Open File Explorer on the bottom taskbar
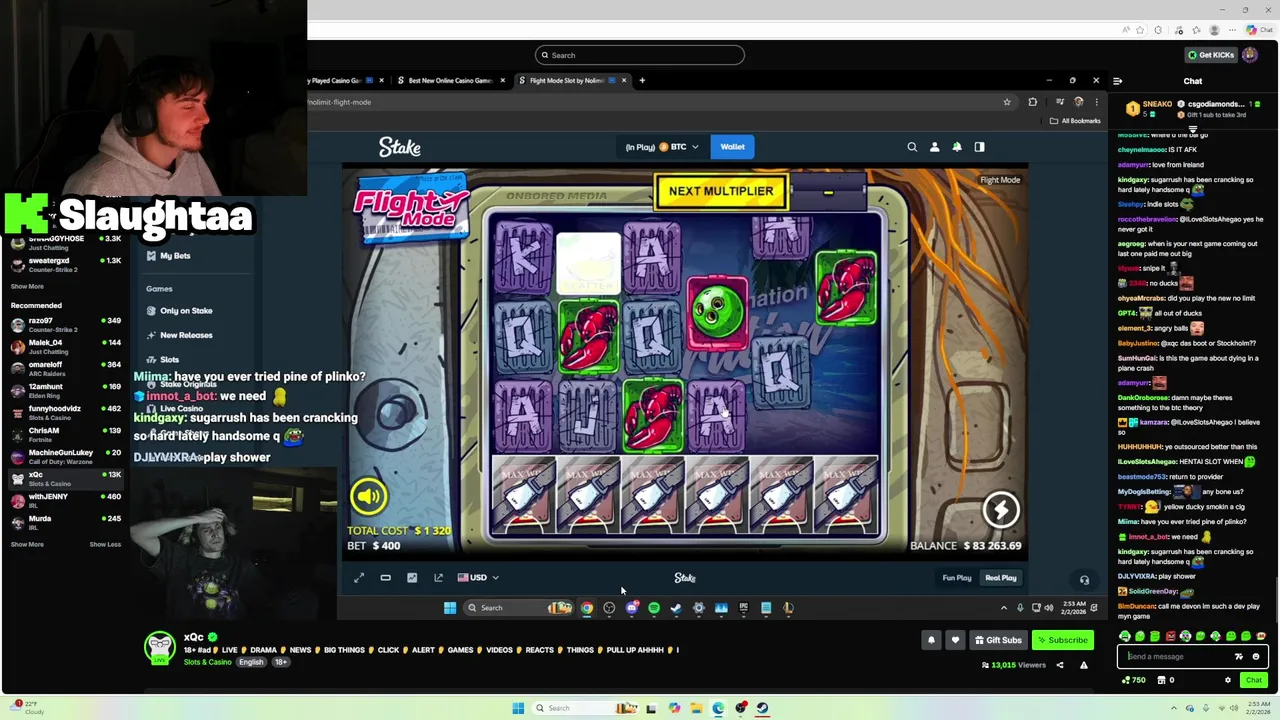Screen dimensions: 1280x720 pos(696,708)
